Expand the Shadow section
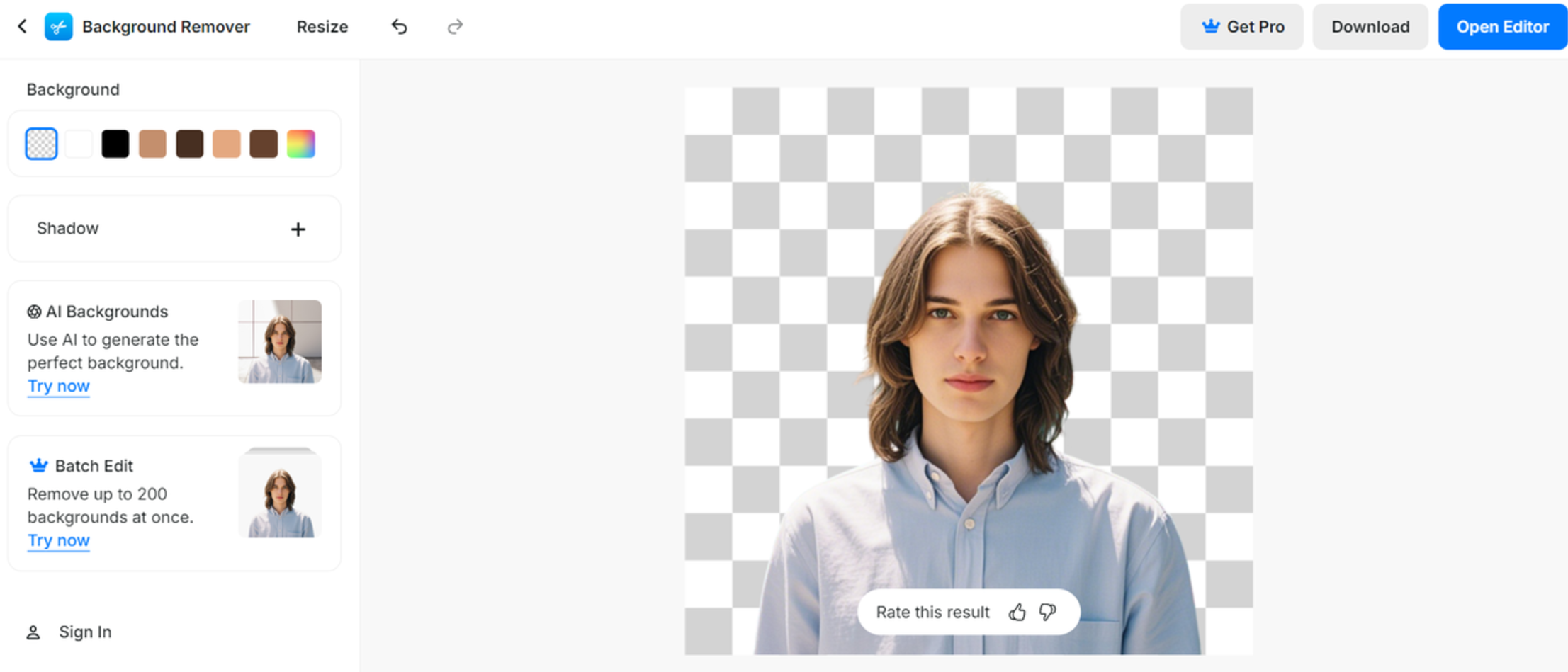This screenshot has width=1568, height=672. (298, 229)
